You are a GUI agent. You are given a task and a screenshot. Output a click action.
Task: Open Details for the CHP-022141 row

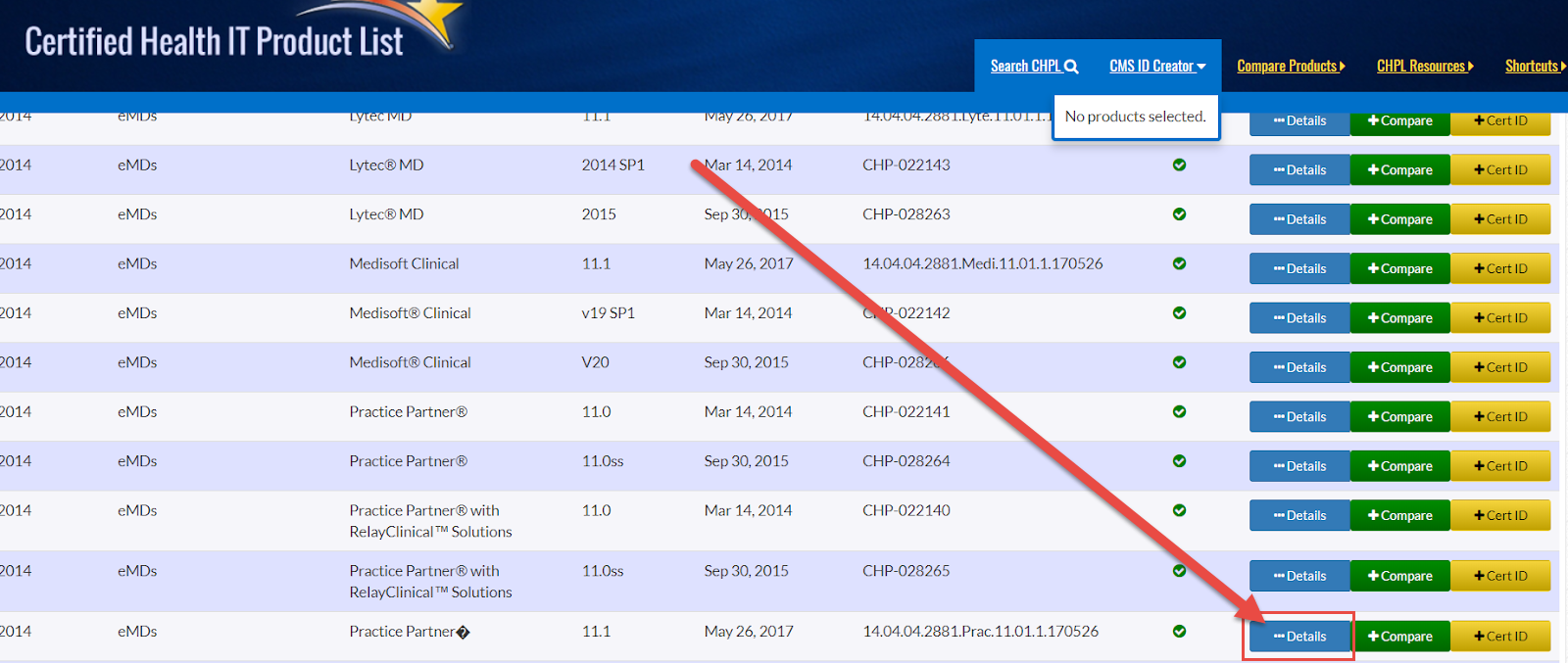tap(1299, 416)
